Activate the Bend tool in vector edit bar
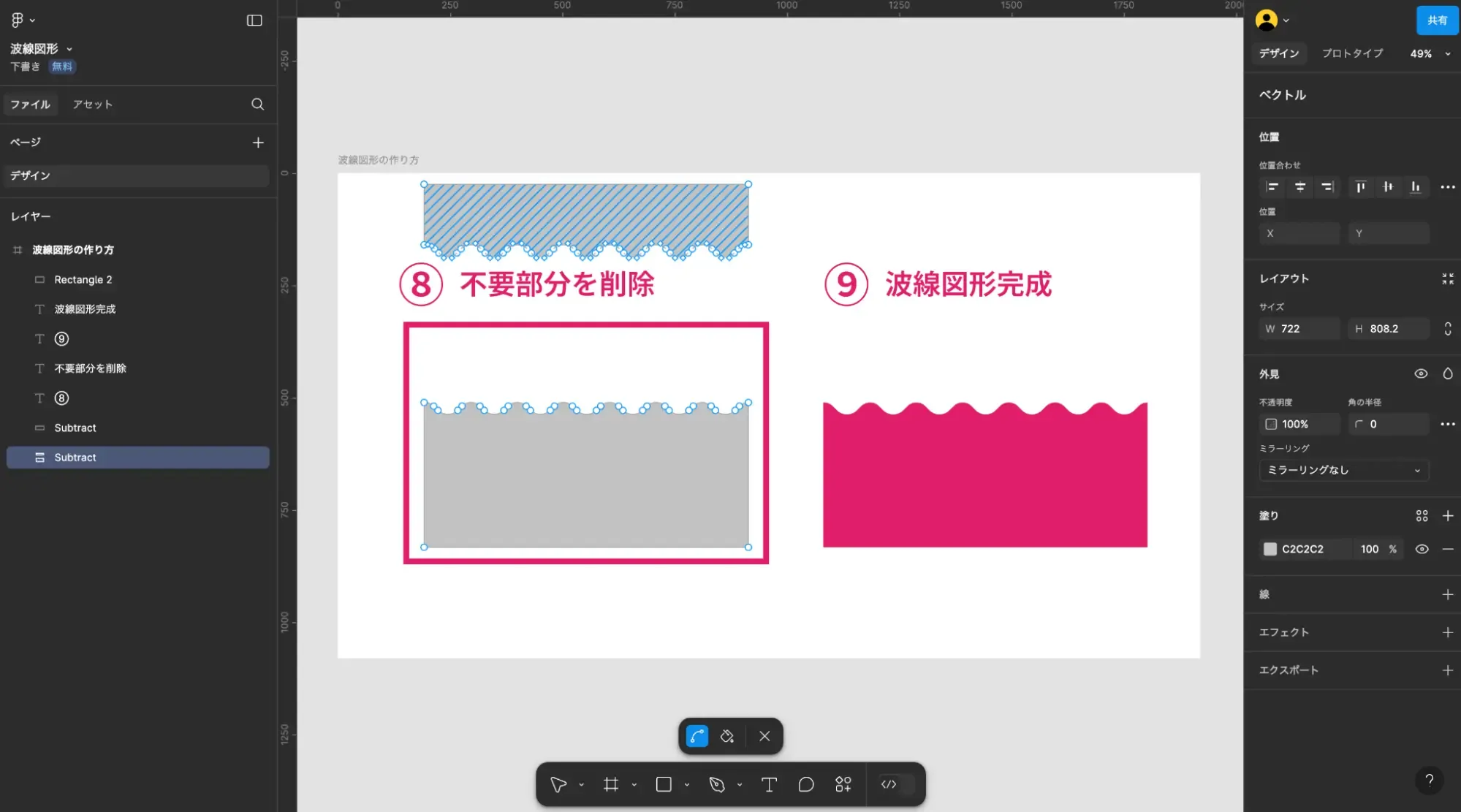1461x812 pixels. [x=697, y=736]
